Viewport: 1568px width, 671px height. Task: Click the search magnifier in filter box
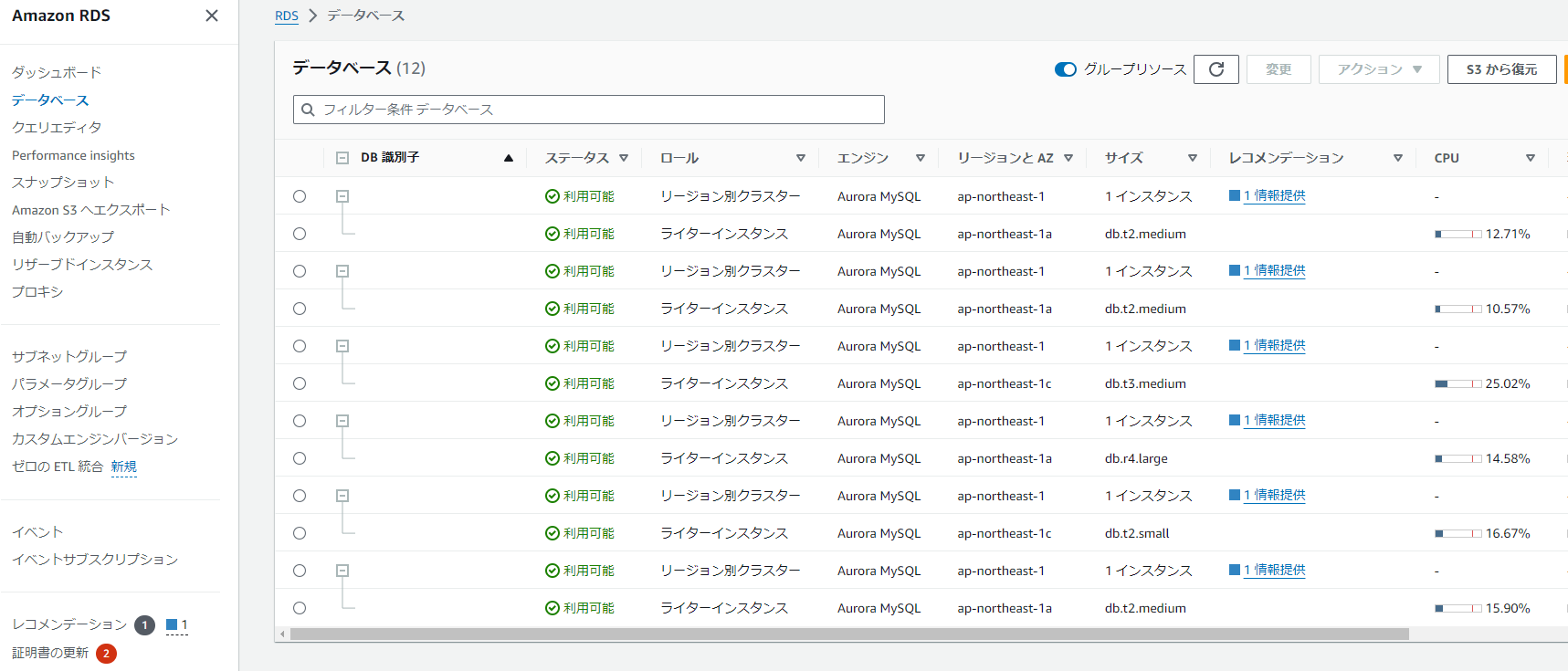pos(308,110)
